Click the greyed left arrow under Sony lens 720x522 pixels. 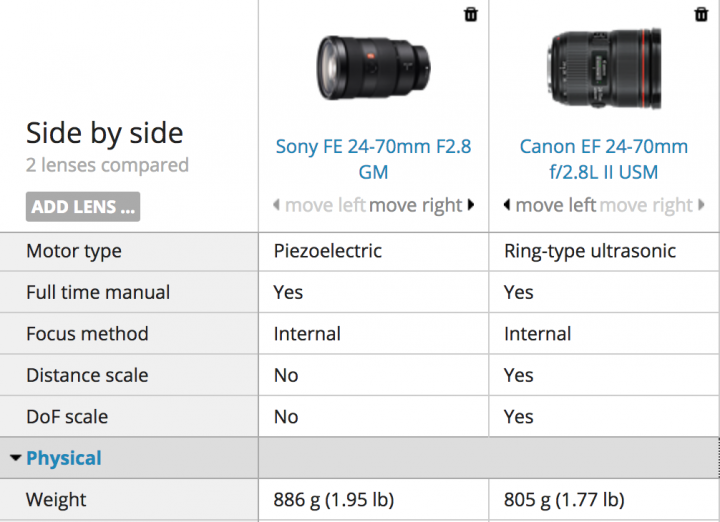[x=276, y=205]
